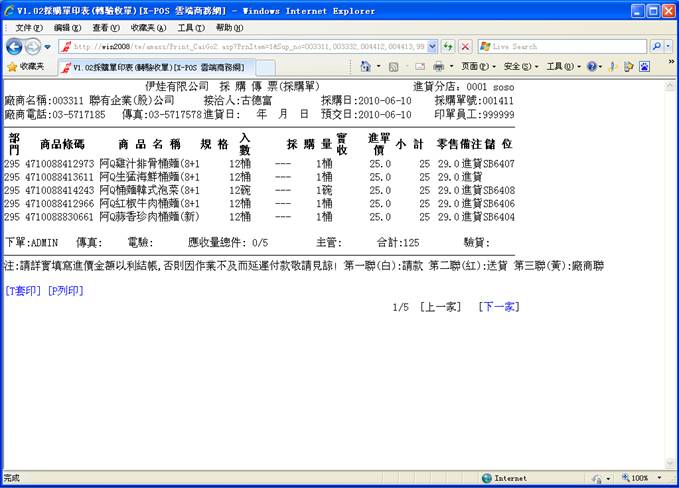679x488 pixels.
Task: Expand the address bar URL dropdown
Action: click(x=431, y=47)
